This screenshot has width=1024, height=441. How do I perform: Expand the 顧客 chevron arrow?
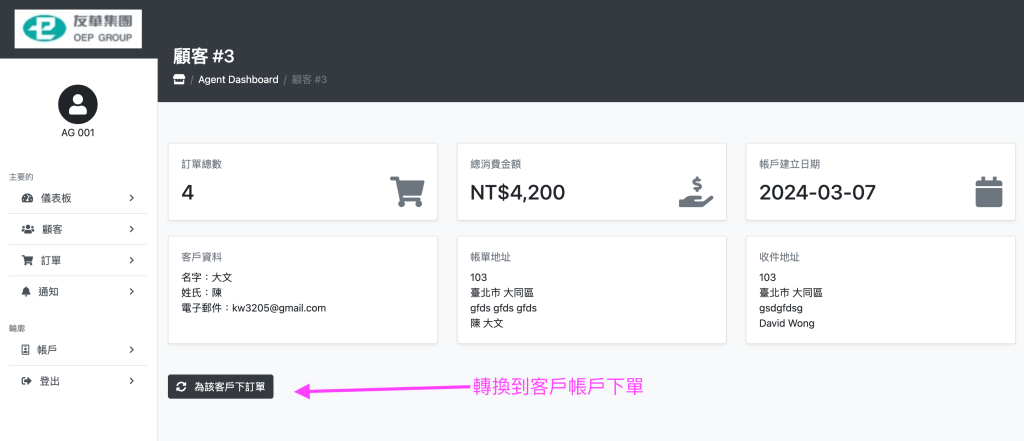coord(131,230)
